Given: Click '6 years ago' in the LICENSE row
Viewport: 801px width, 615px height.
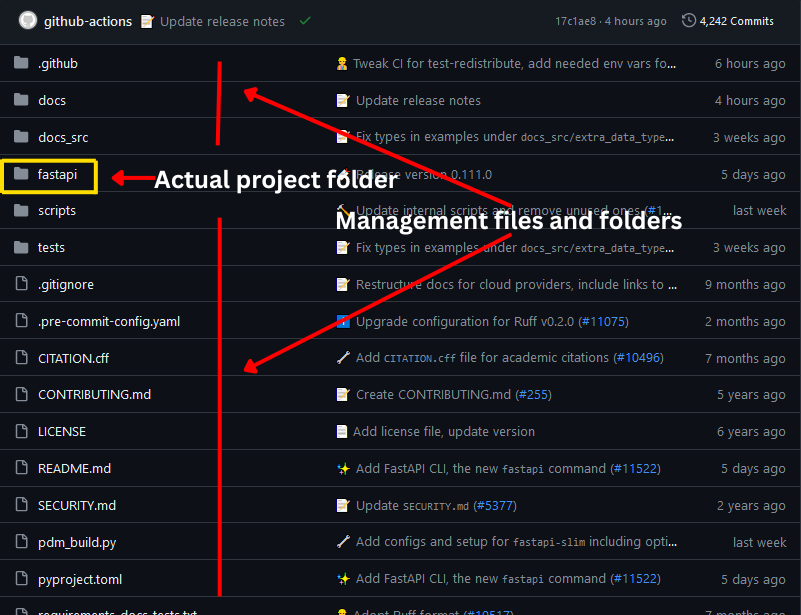Looking at the screenshot, I should pos(751,432).
